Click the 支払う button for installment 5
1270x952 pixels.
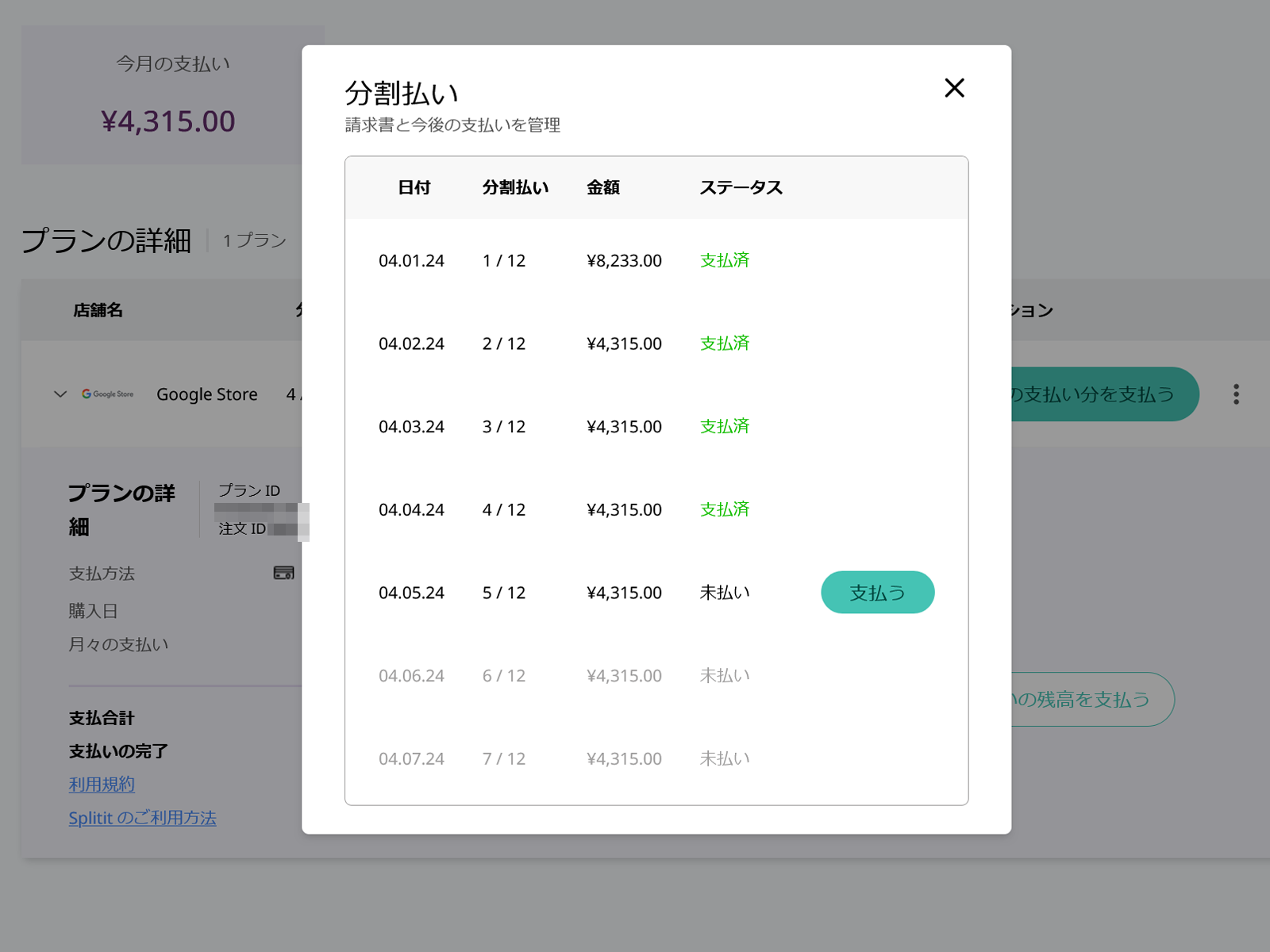[877, 593]
